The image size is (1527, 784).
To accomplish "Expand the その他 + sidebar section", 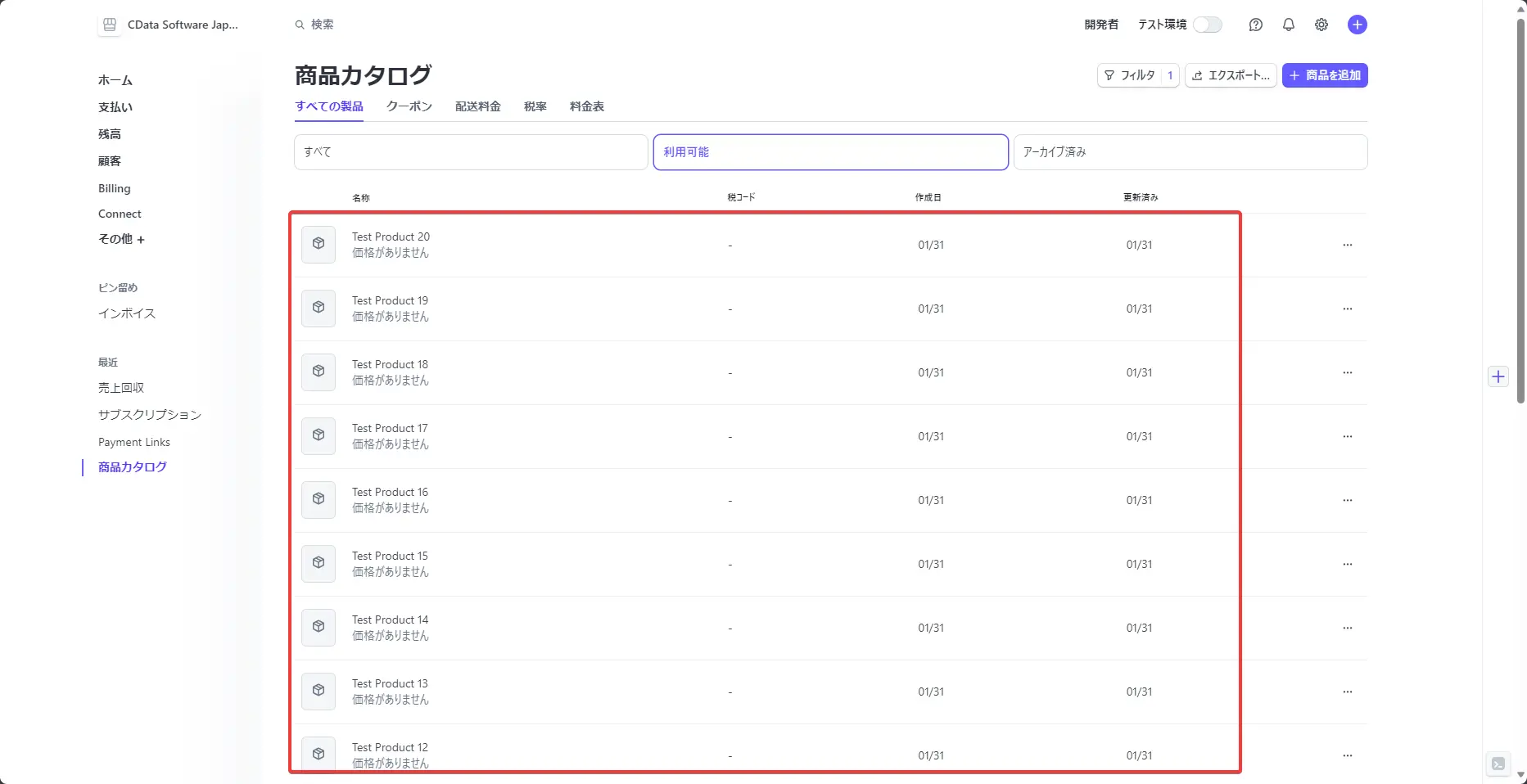I will [x=121, y=239].
